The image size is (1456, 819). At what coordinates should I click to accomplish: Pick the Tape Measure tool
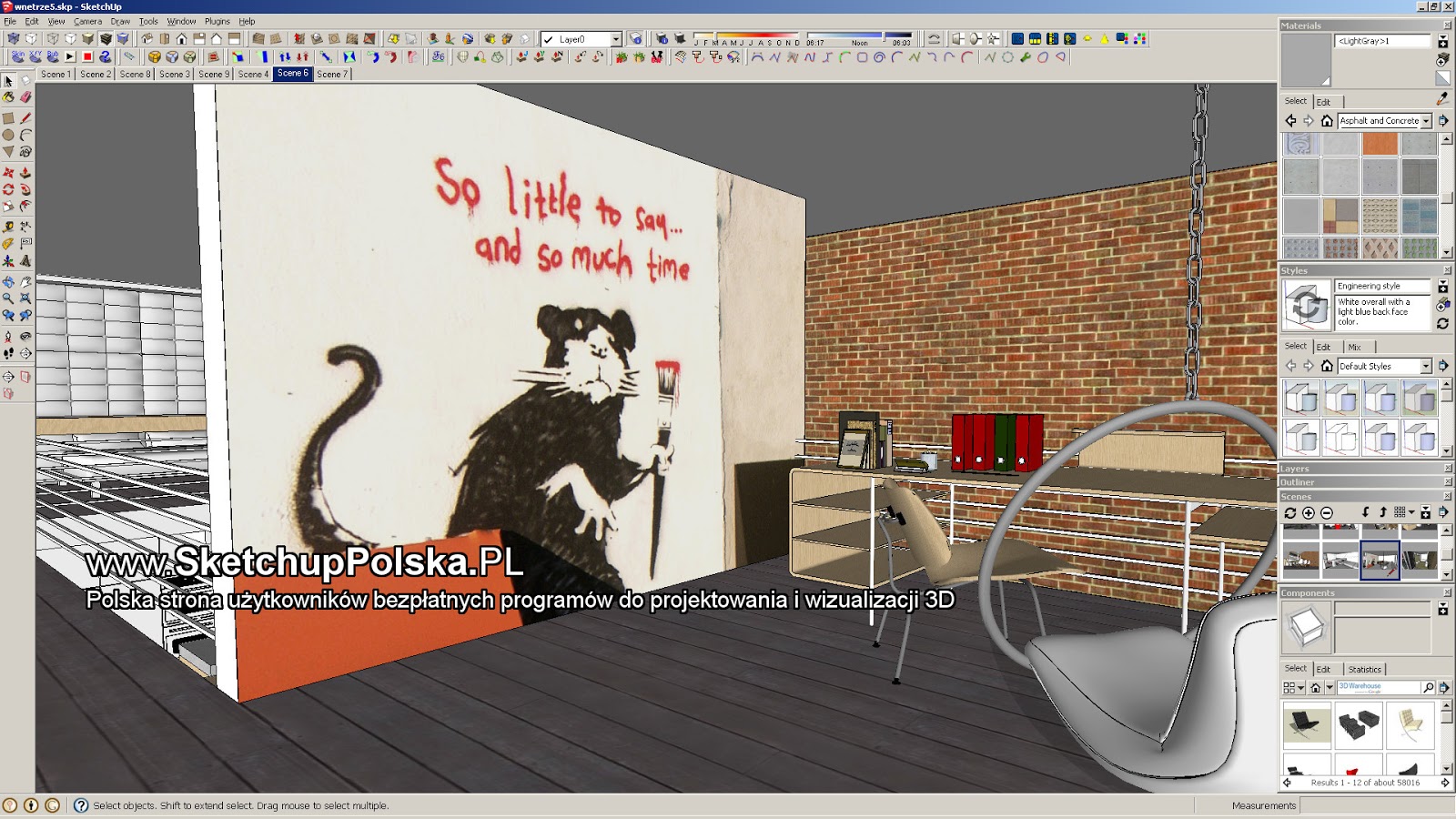coord(8,227)
